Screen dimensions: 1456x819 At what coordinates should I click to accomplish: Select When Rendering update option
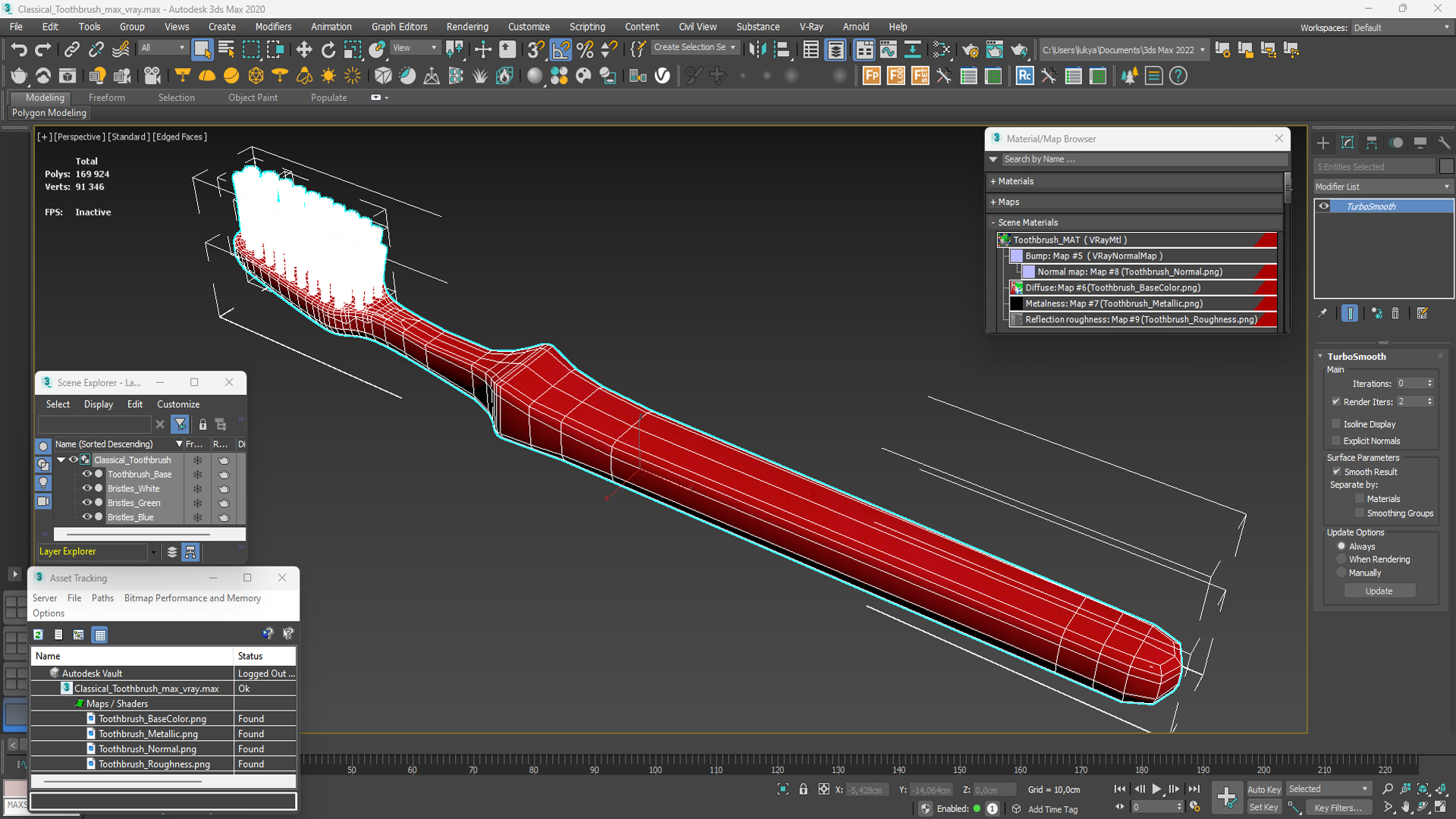coord(1341,560)
